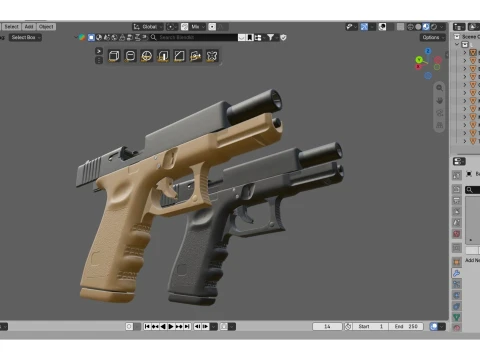Image resolution: width=480 pixels, height=360 pixels.
Task: Open the Select menu in viewport header
Action: point(11,27)
